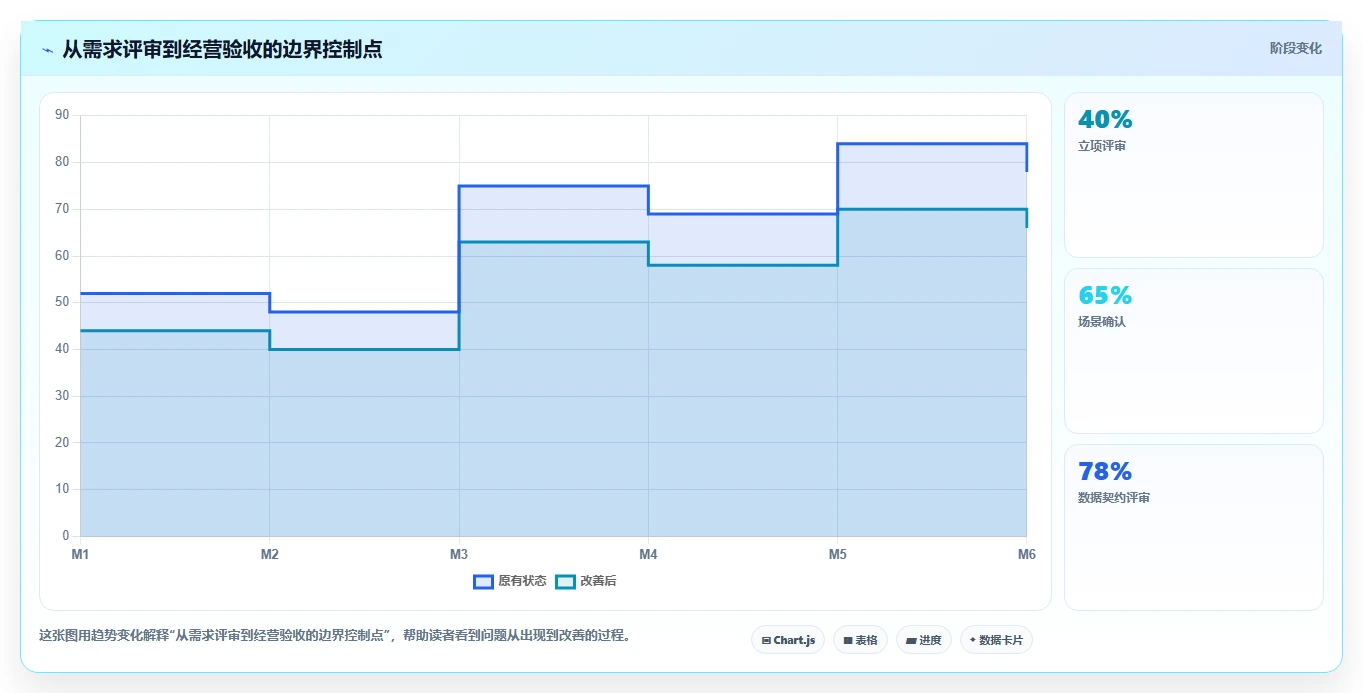
Task: Click the 阶段变化 label in header
Action: pos(1295,48)
